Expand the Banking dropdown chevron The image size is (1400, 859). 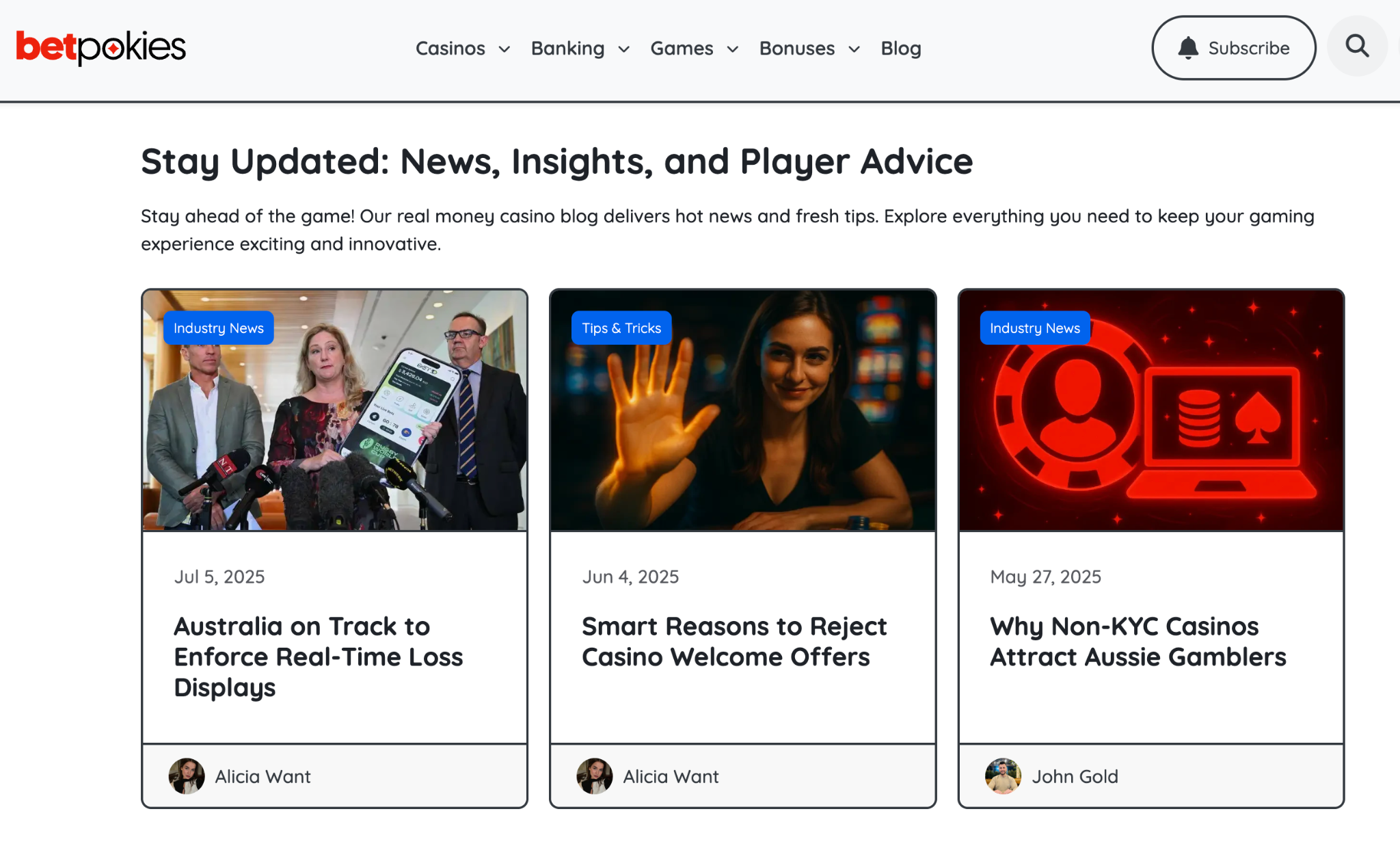pos(623,49)
